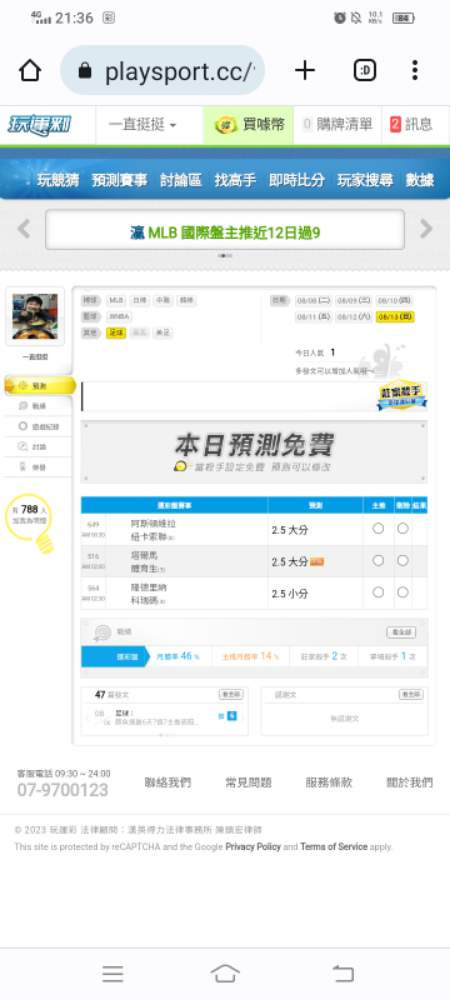Select 主推 radio for 阿斯頓維拉 match

click(x=378, y=528)
